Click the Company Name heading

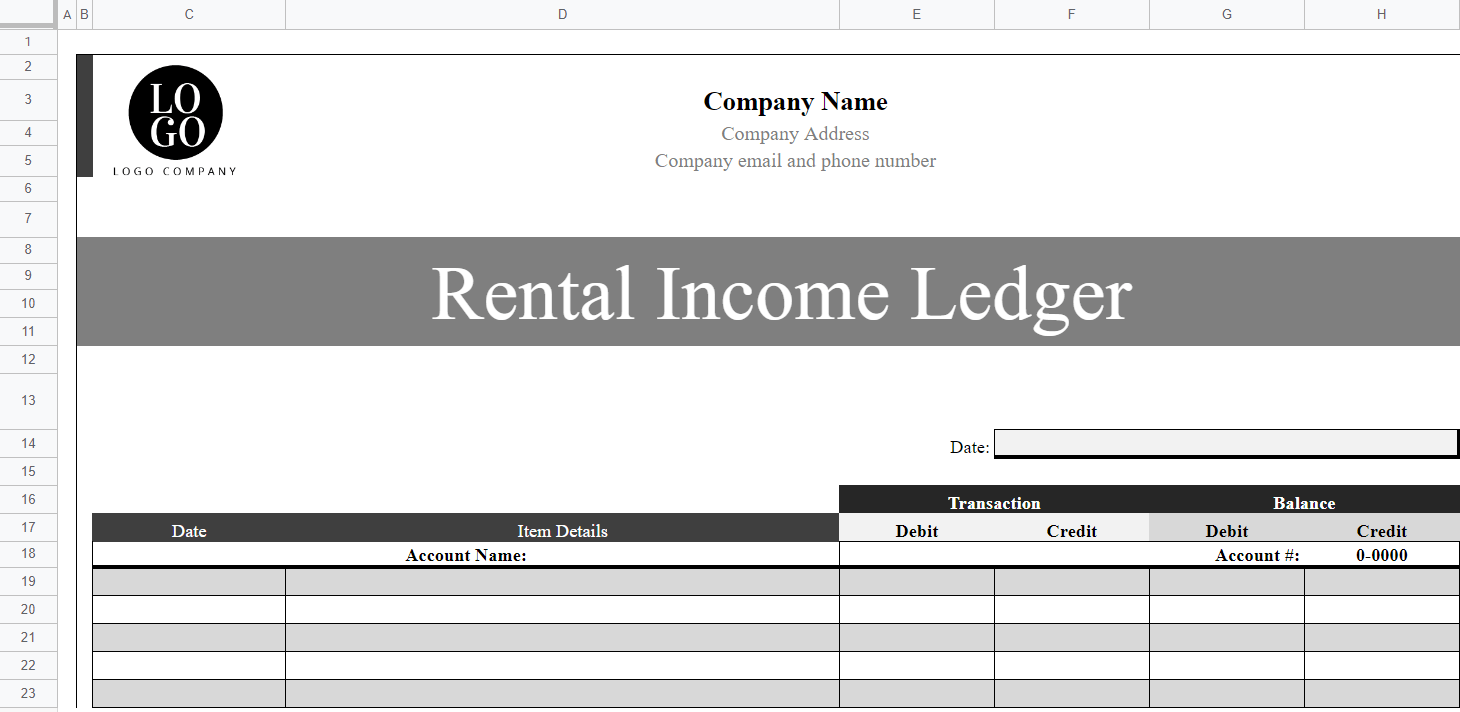pos(795,102)
